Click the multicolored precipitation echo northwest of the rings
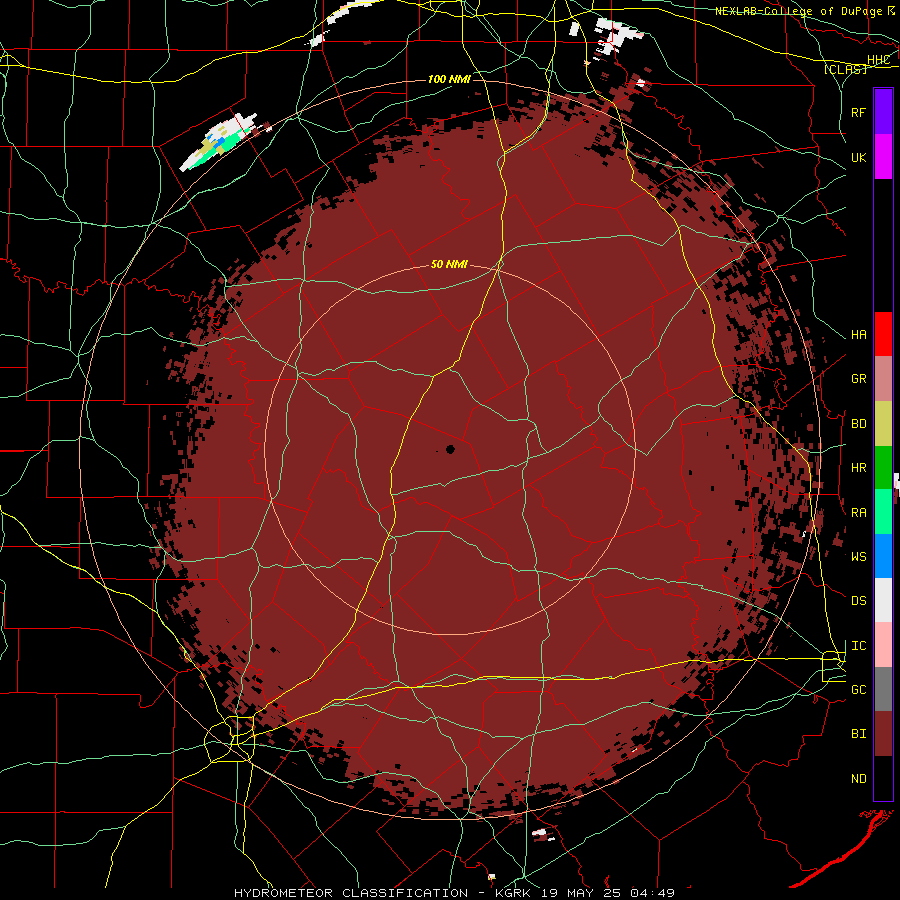The width and height of the screenshot is (900, 900). coord(218,142)
